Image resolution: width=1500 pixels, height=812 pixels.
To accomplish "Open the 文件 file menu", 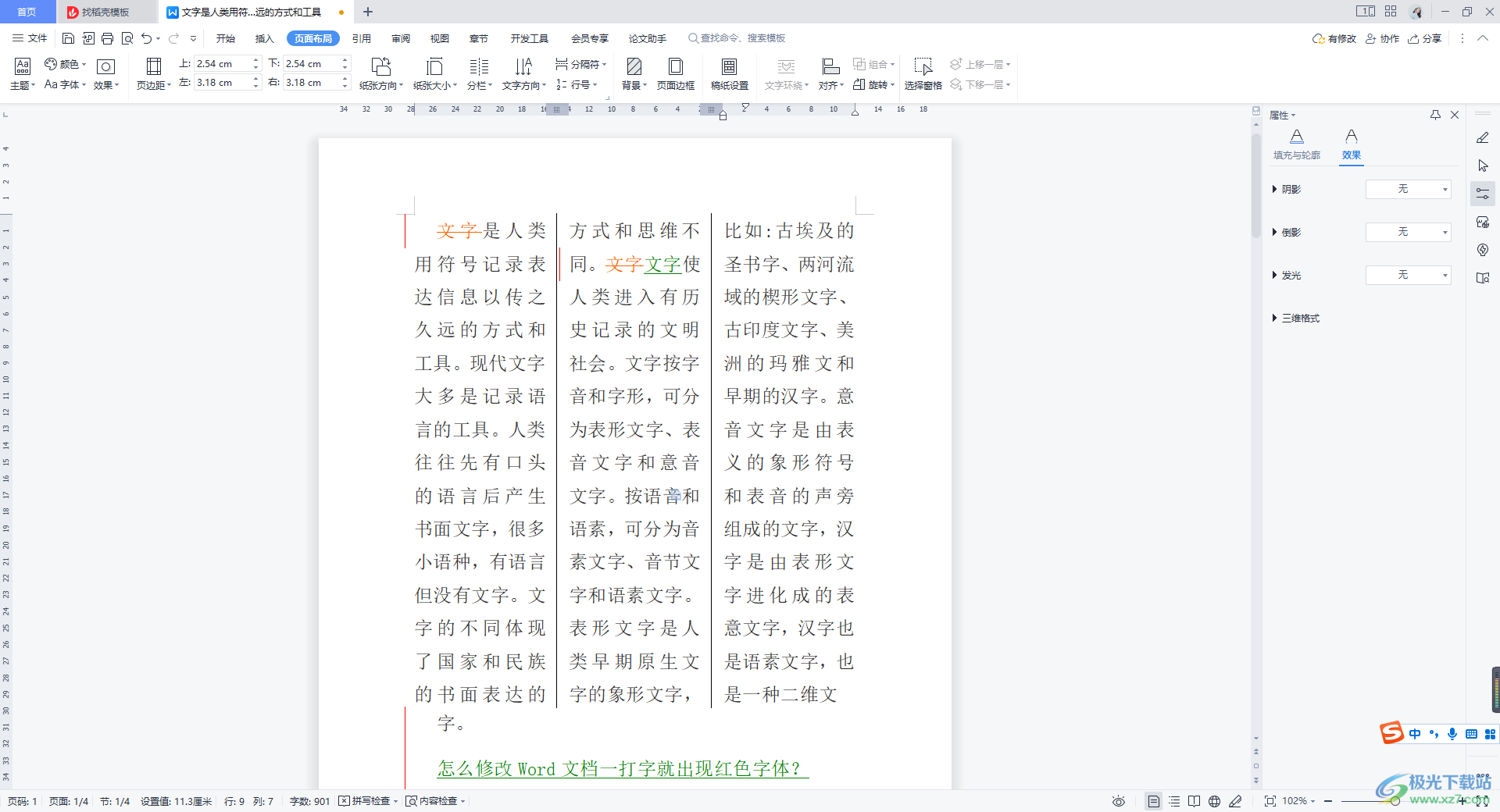I will (x=30, y=38).
